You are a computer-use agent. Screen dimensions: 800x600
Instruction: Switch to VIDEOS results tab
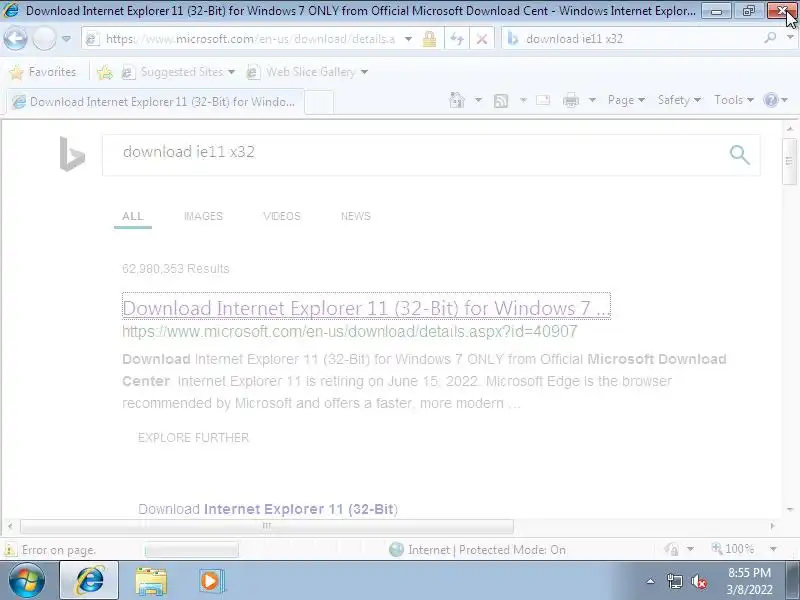tap(282, 216)
